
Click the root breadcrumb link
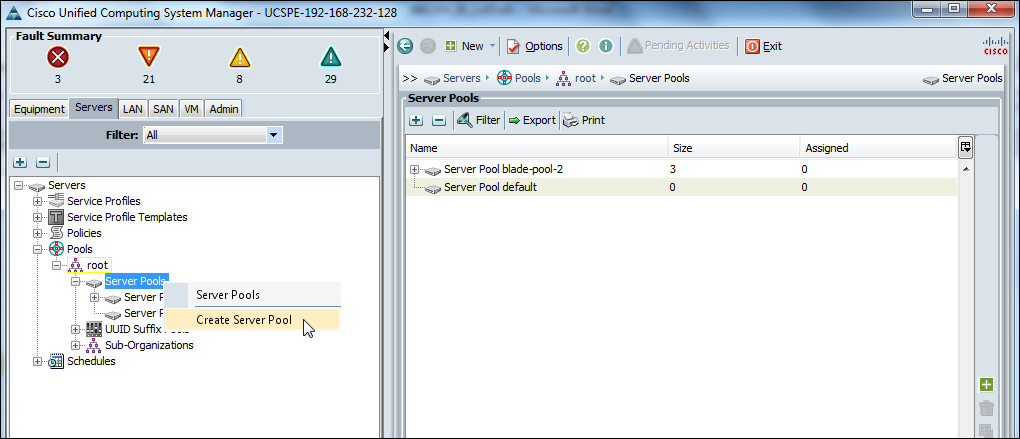pos(585,78)
